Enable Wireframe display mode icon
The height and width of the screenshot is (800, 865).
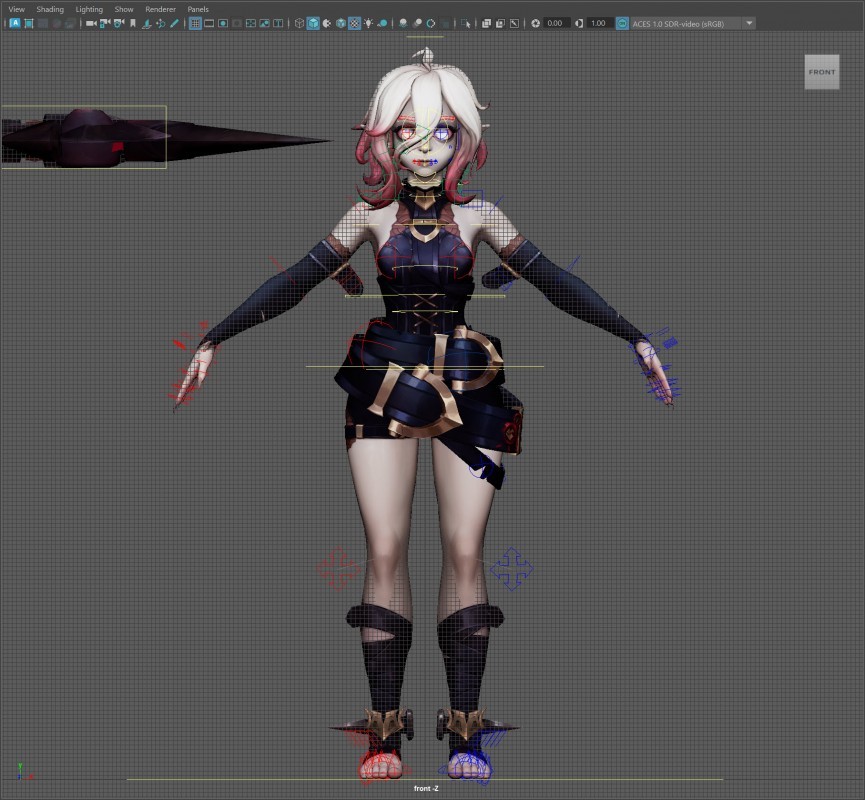pyautogui.click(x=299, y=23)
